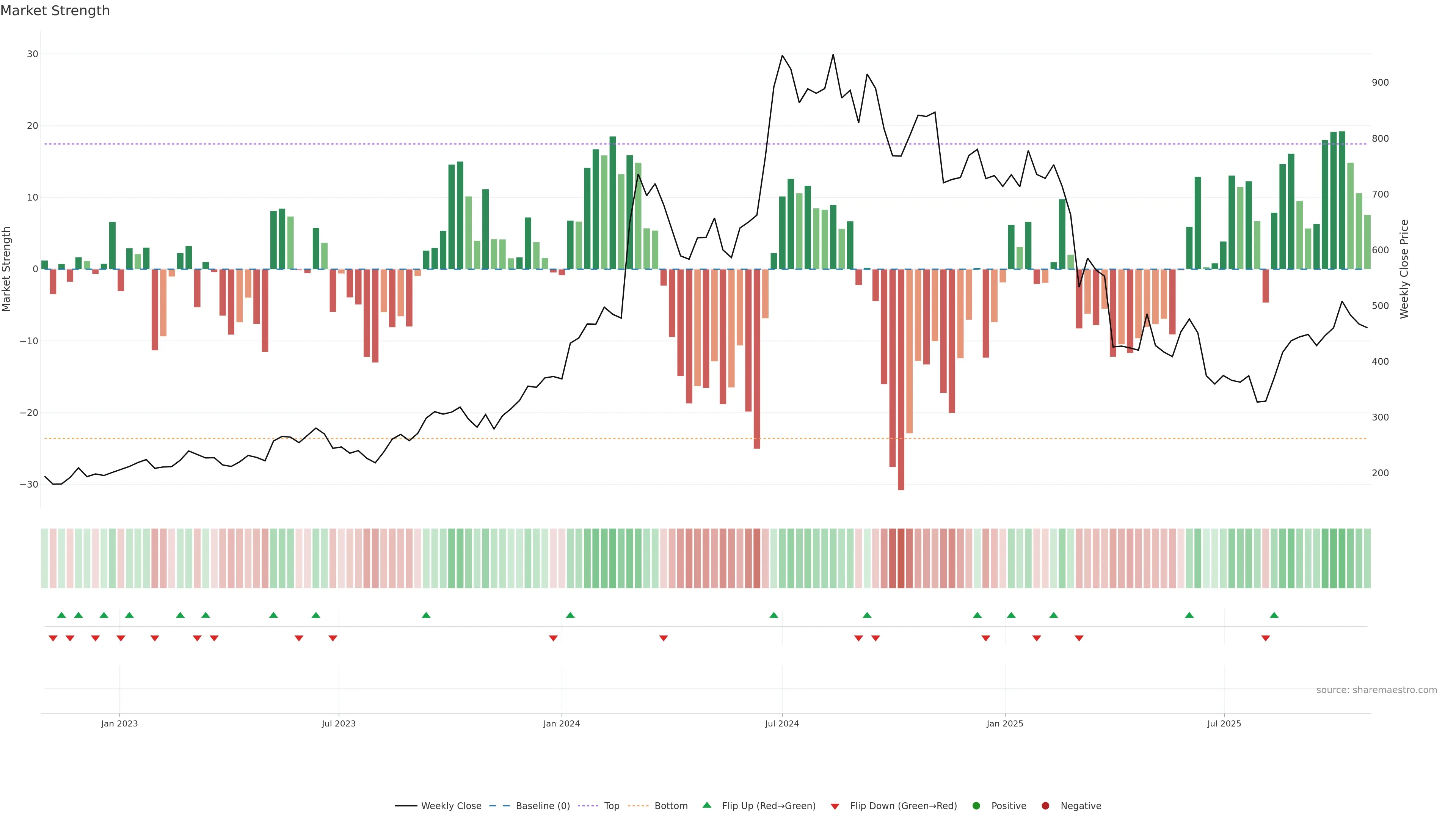Click the last red flip-down marker after Jul 2025

tap(1266, 638)
